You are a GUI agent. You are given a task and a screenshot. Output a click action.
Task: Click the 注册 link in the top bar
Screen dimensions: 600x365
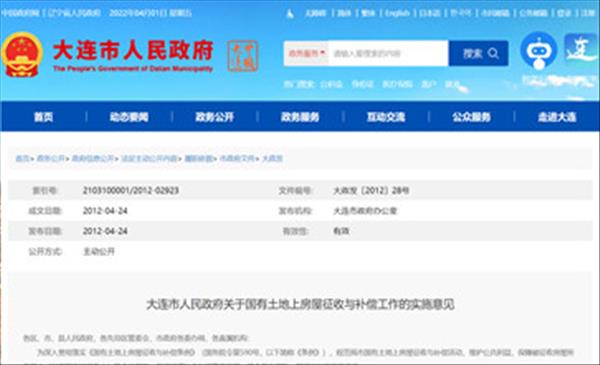588,13
